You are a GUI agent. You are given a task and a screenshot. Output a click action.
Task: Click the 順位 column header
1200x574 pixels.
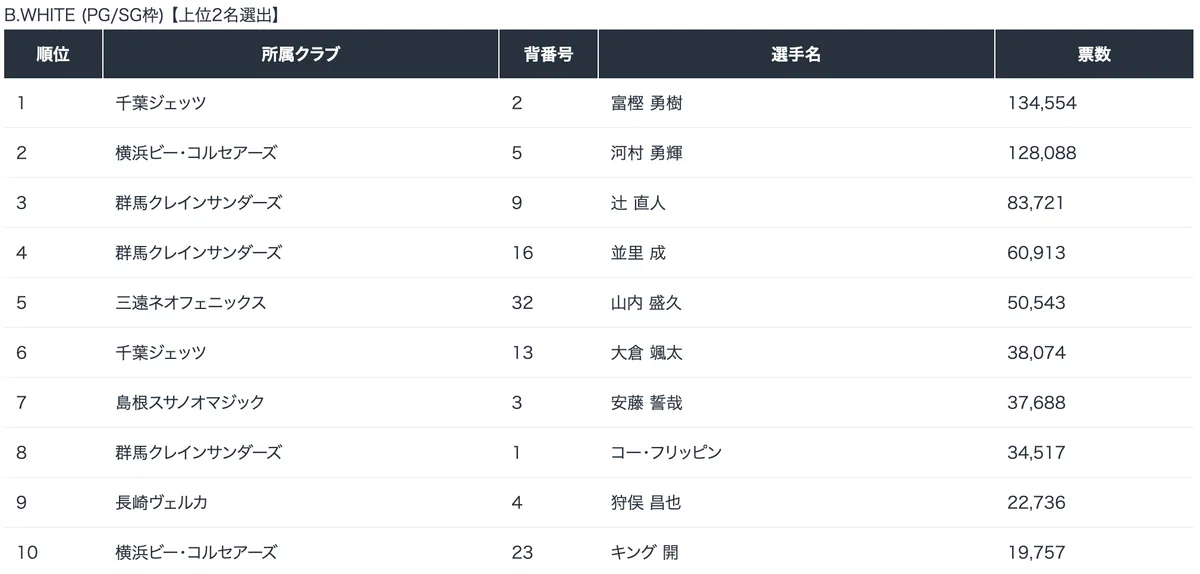[53, 54]
